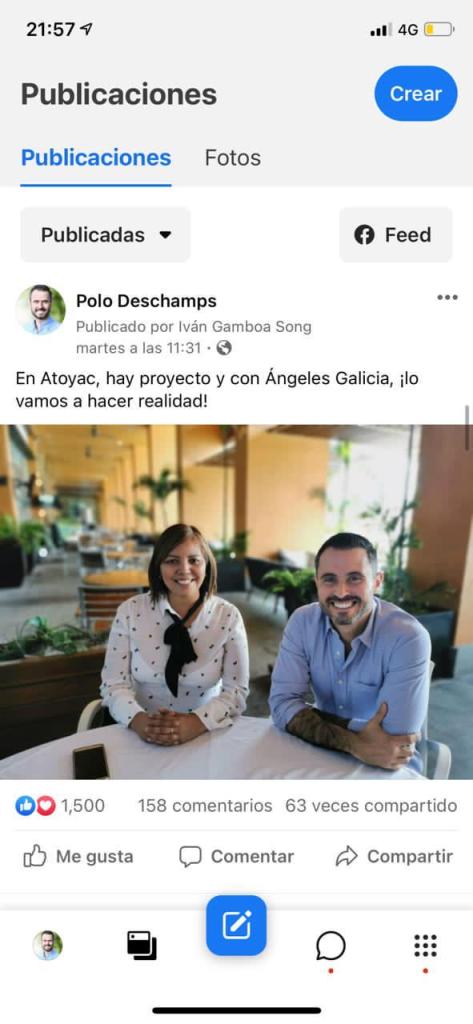Image resolution: width=473 pixels, height=1024 pixels.
Task: Expand the Publicadas dropdown filter
Action: [105, 234]
